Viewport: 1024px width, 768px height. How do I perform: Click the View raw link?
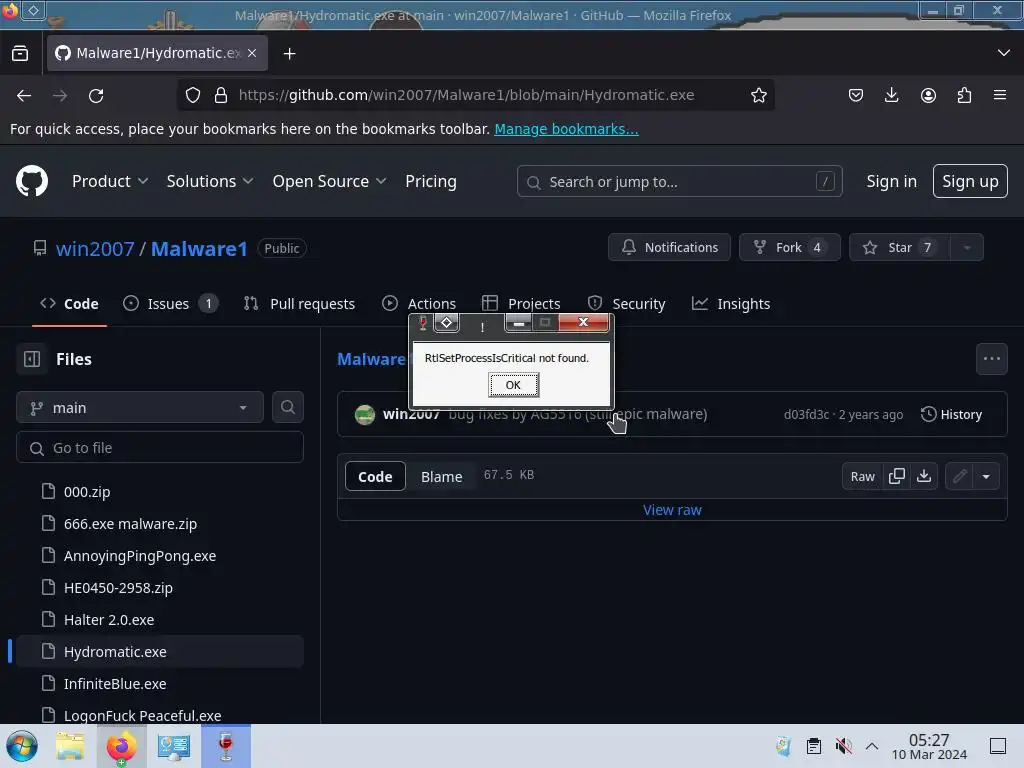pos(672,510)
